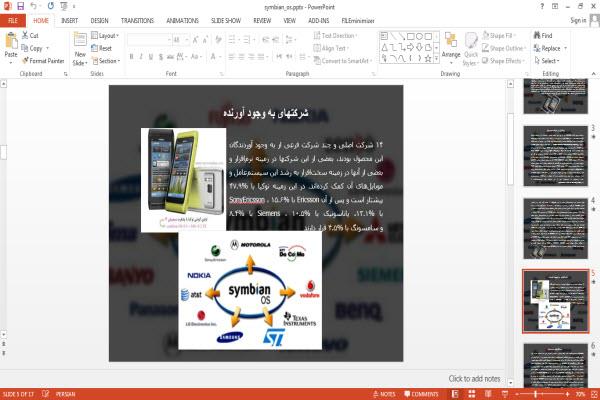Open the font name combo box

149,39
